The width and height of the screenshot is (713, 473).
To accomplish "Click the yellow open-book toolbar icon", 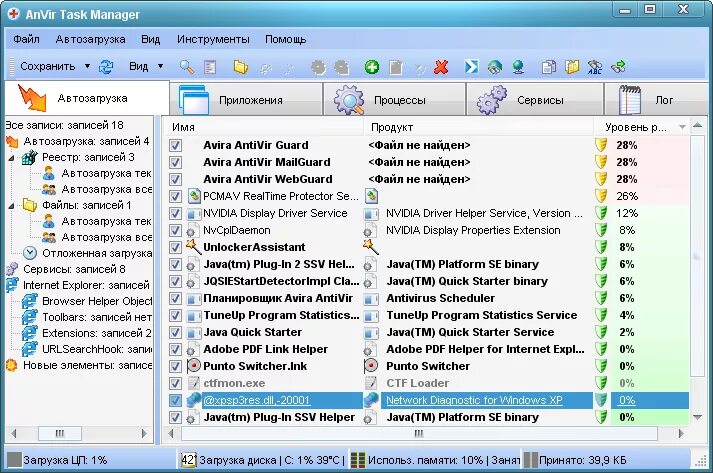I will coord(572,67).
